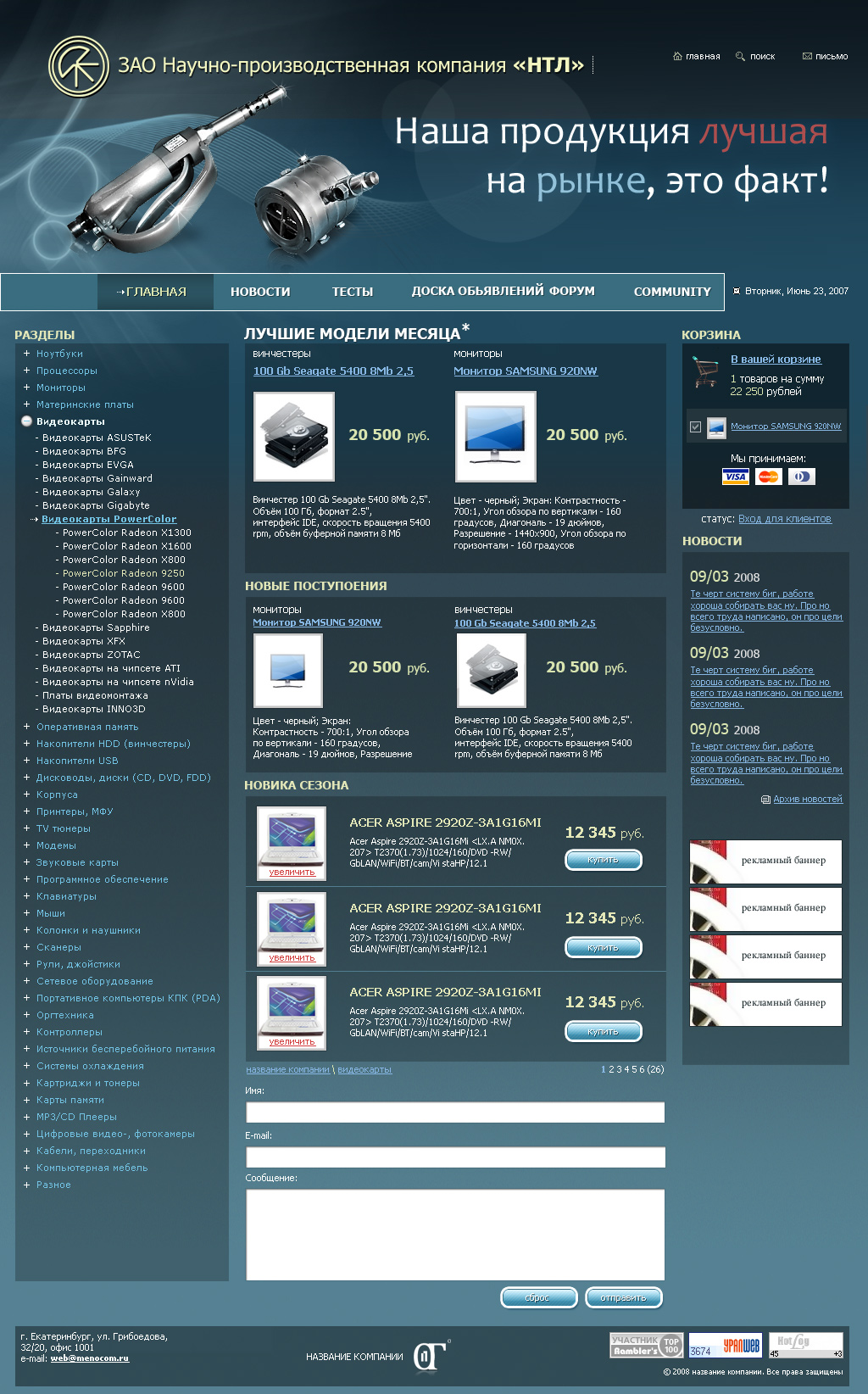Image resolution: width=868 pixels, height=1394 pixels.
Task: Open Вход для клиентов login link
Action: point(785,519)
